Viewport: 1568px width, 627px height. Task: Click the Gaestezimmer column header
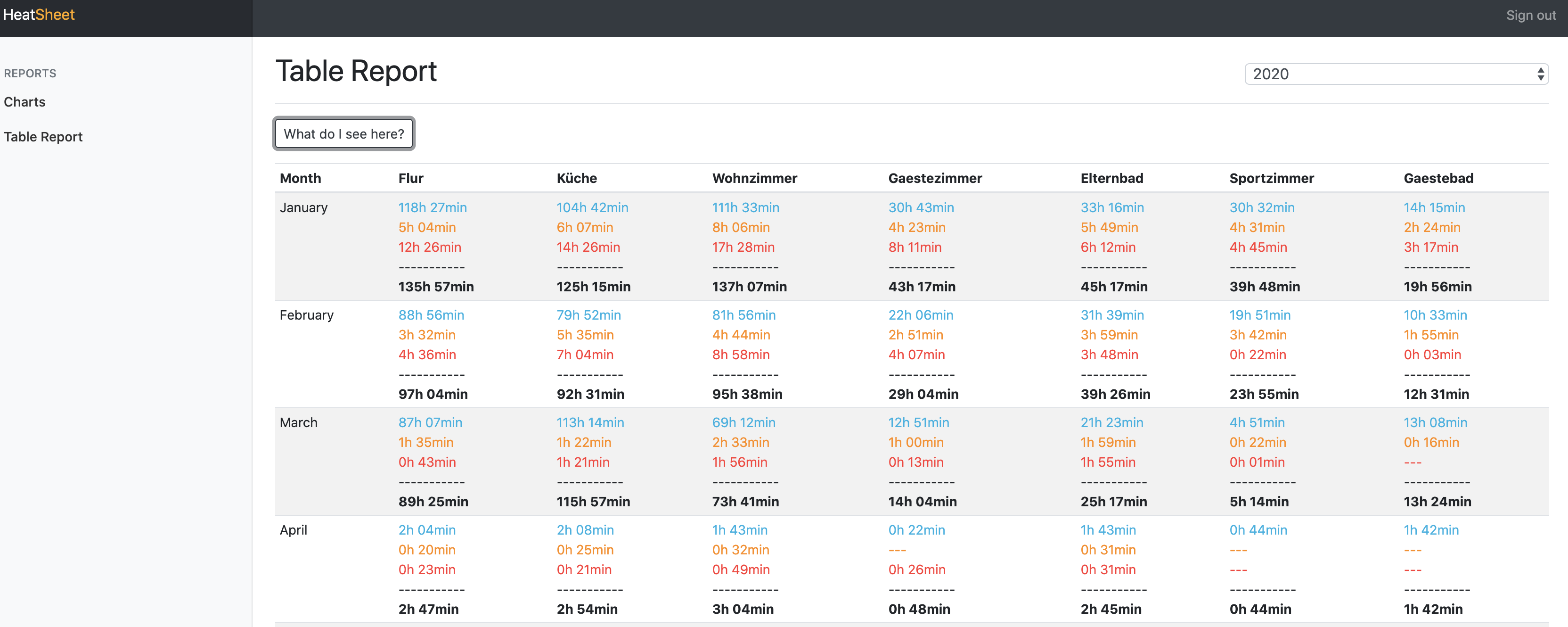pyautogui.click(x=935, y=178)
